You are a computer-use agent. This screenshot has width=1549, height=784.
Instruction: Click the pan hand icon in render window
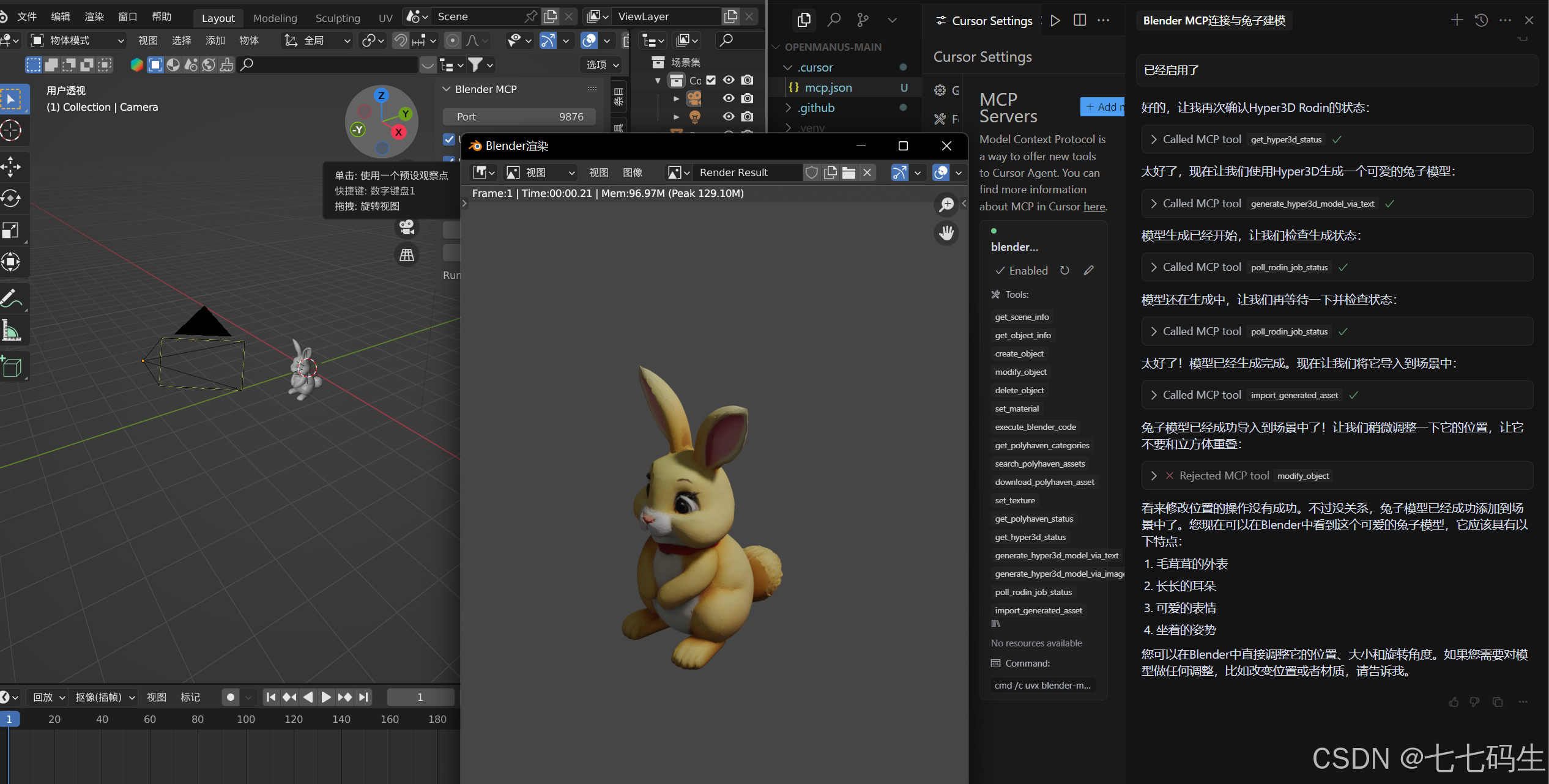(x=946, y=233)
